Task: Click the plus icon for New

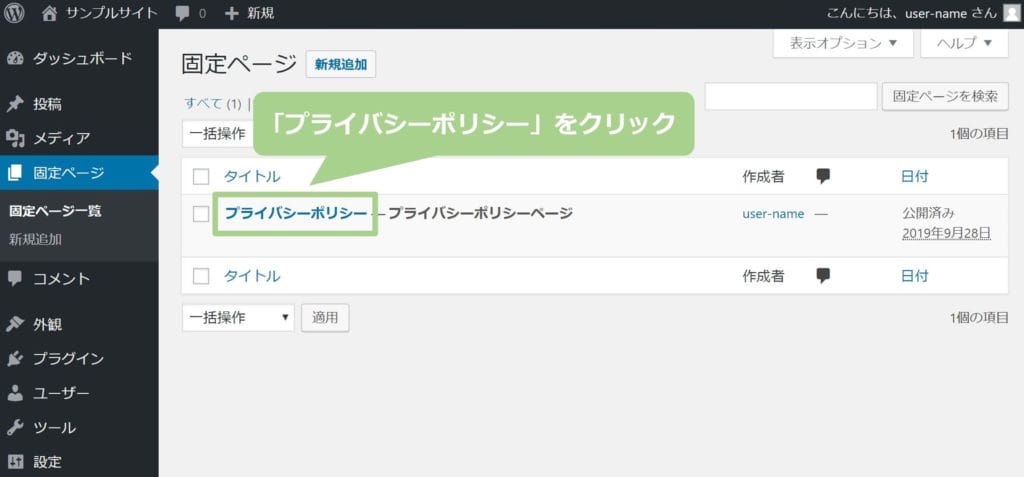Action: [x=232, y=13]
